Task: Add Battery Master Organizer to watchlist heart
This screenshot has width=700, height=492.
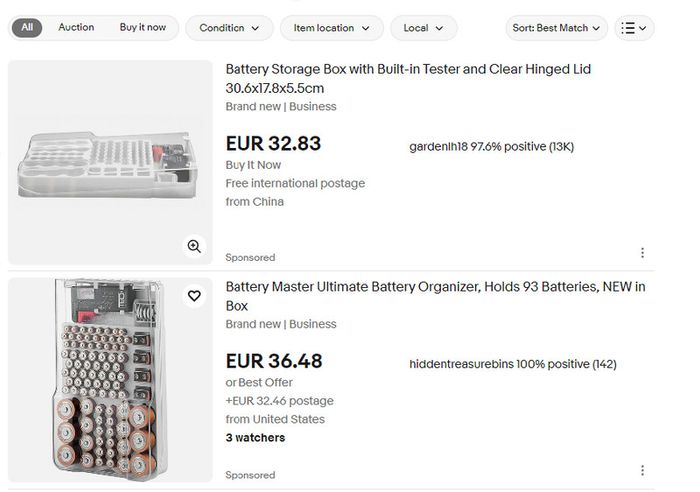Action: 194,296
